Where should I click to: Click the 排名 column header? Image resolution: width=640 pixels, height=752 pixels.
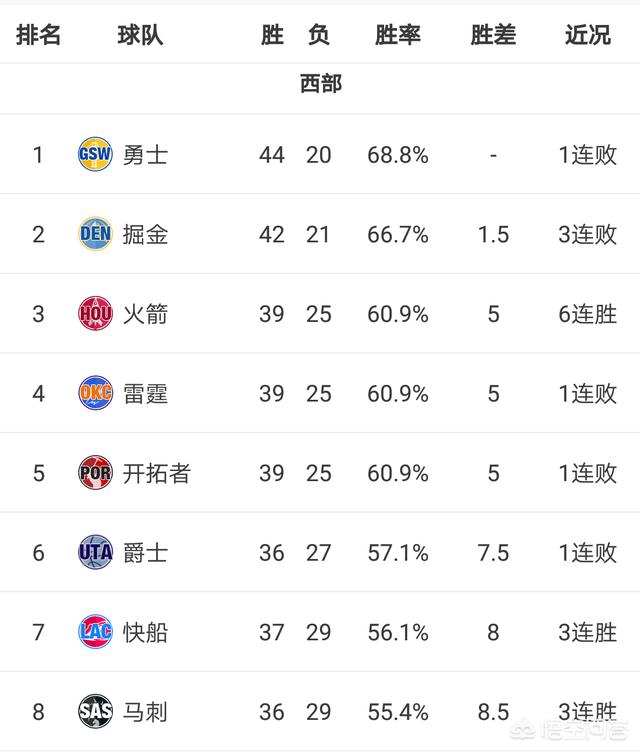point(38,35)
